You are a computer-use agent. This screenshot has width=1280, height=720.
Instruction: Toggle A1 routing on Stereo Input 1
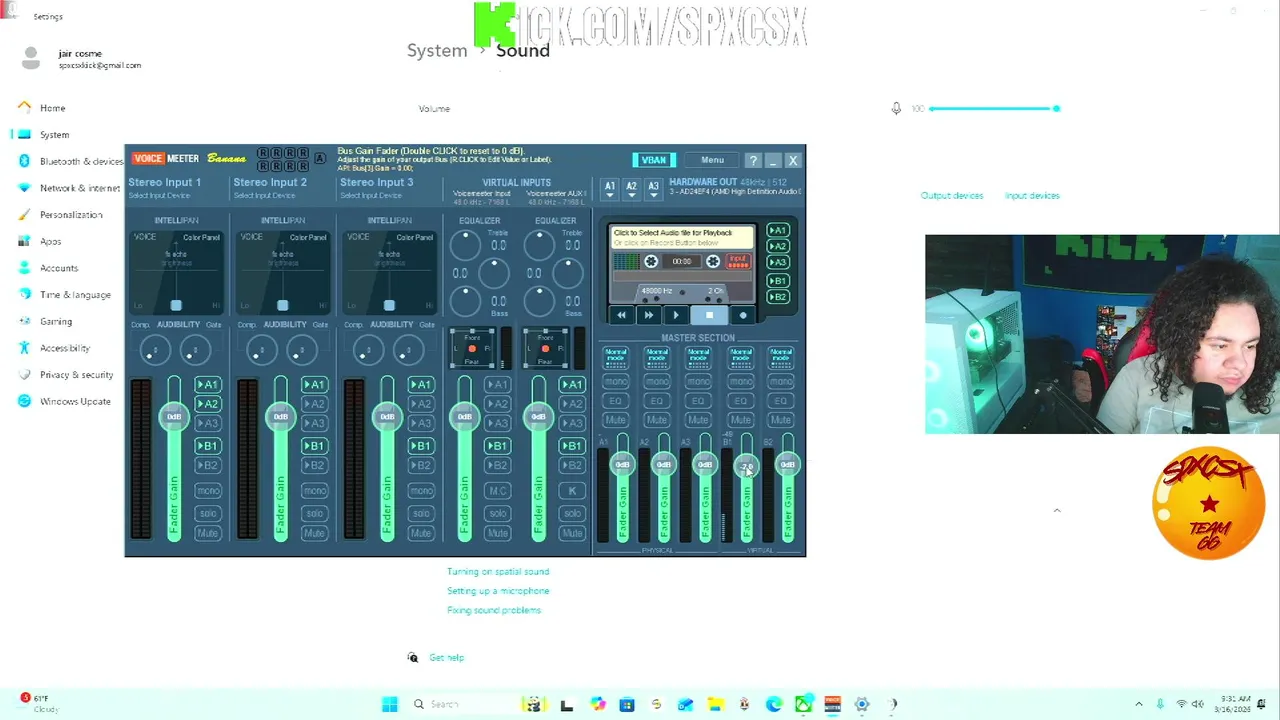coord(208,384)
